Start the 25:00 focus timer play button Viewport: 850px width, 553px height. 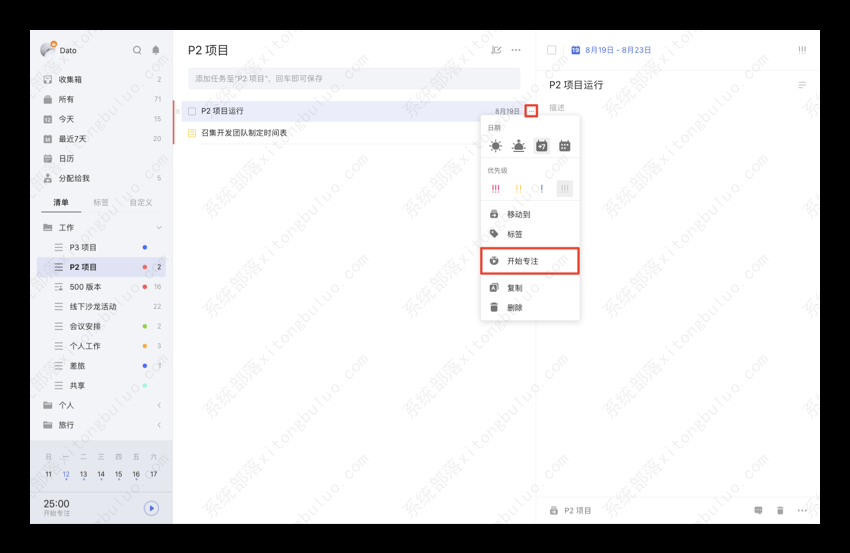tap(151, 508)
